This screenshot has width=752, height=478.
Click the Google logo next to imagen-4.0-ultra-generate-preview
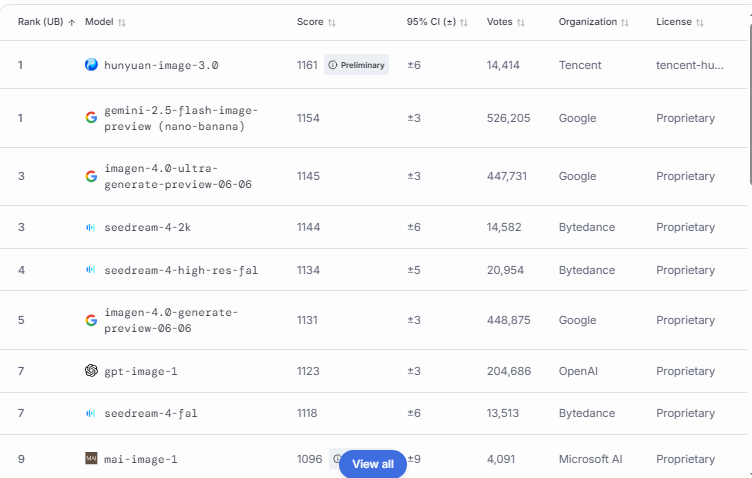[x=91, y=176]
